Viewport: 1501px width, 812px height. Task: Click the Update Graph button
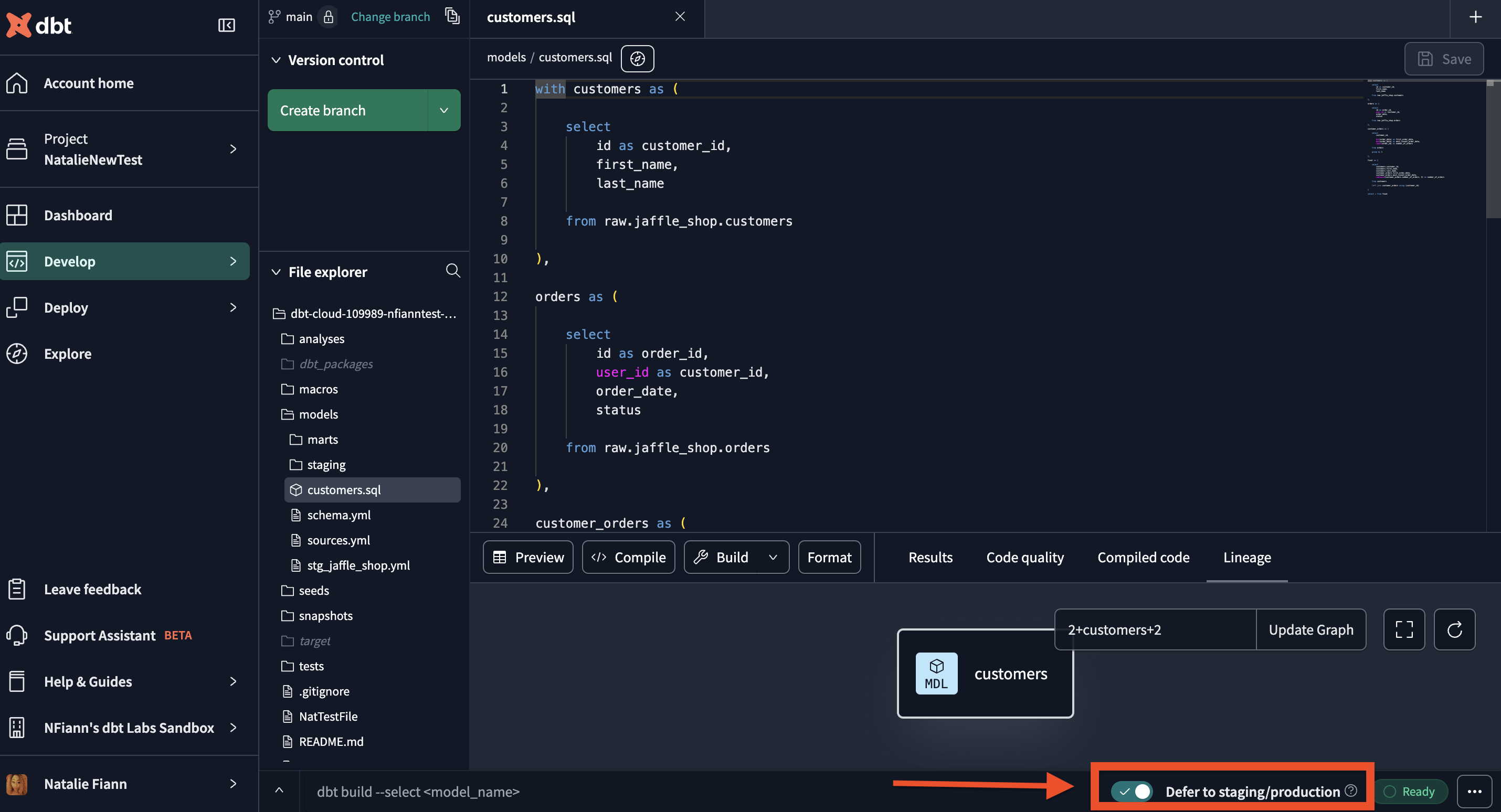[x=1310, y=629]
